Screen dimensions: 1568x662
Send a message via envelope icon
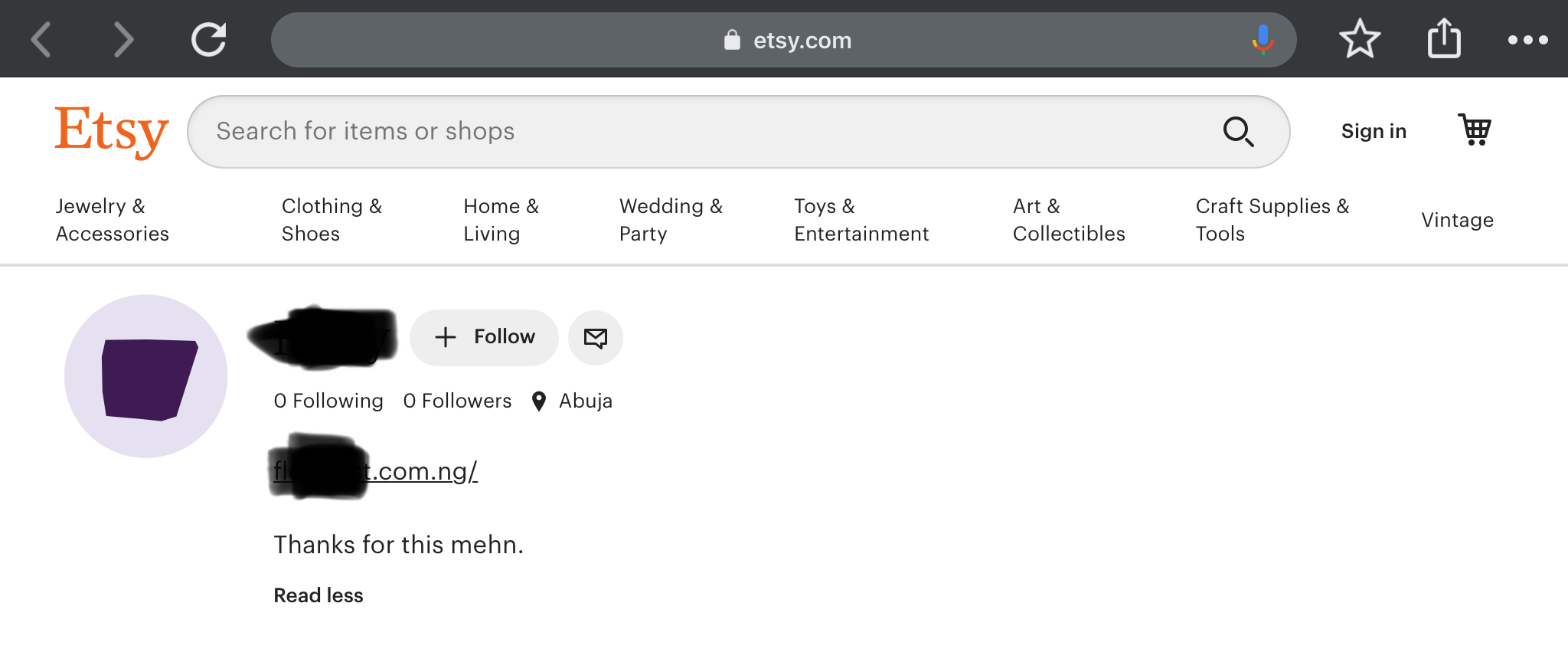[x=596, y=338]
